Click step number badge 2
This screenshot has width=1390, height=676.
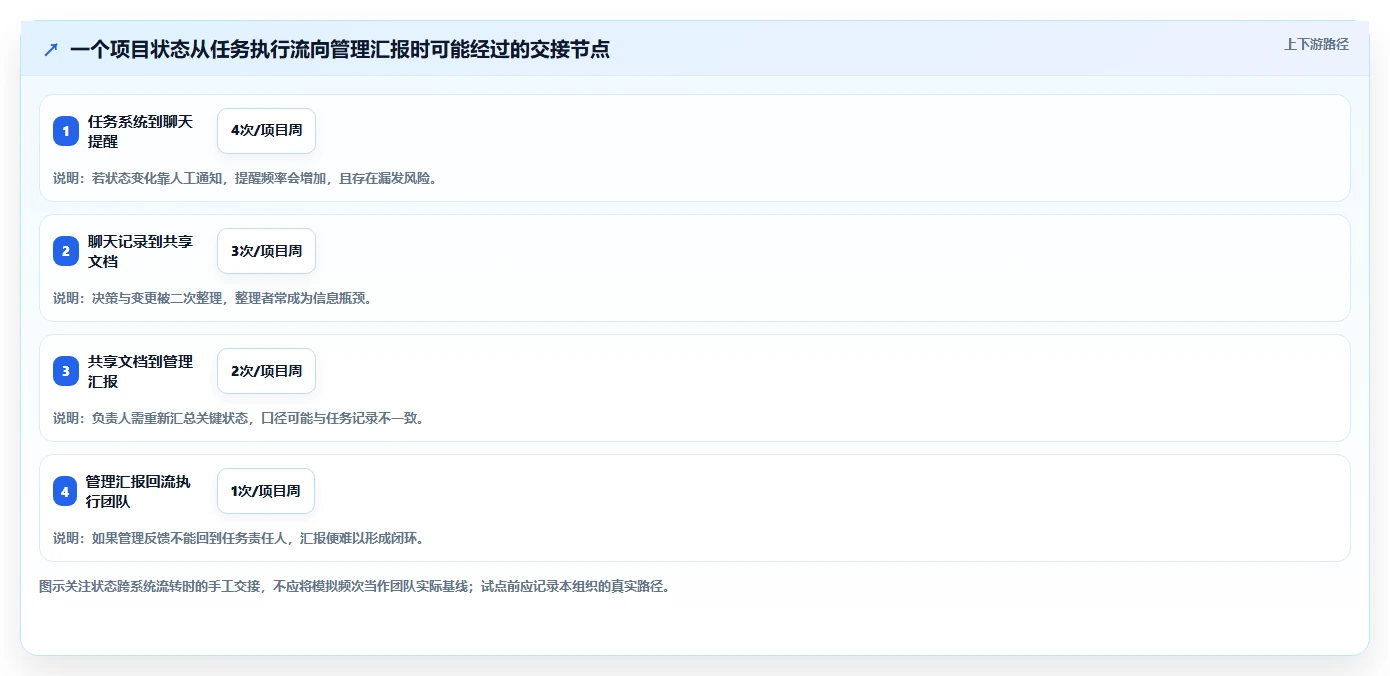[66, 251]
